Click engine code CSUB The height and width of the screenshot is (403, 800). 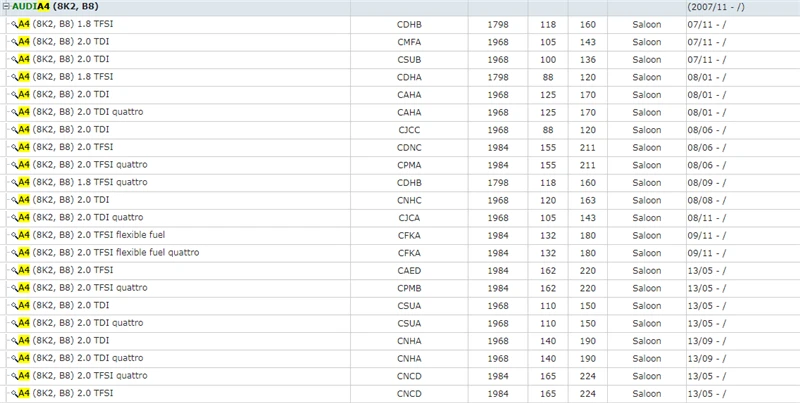409,60
